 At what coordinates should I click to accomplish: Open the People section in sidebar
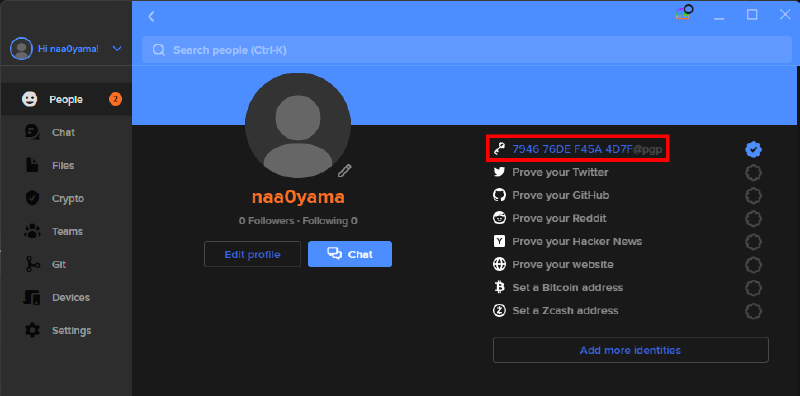pyautogui.click(x=66, y=100)
